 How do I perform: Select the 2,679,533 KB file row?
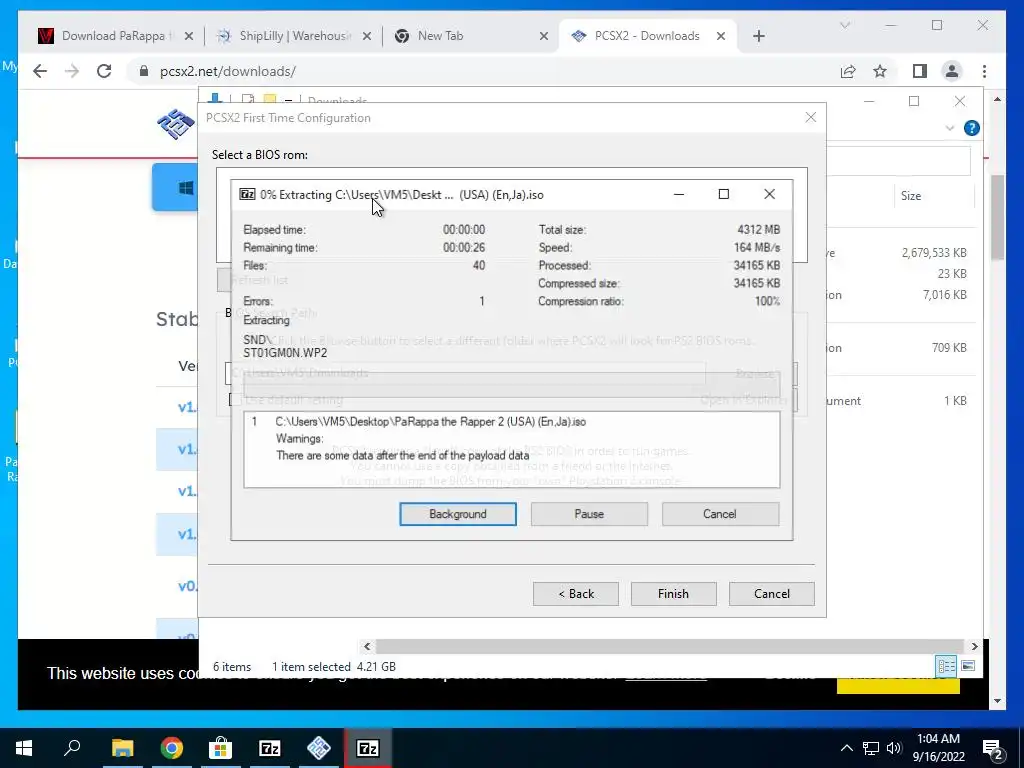[901, 253]
